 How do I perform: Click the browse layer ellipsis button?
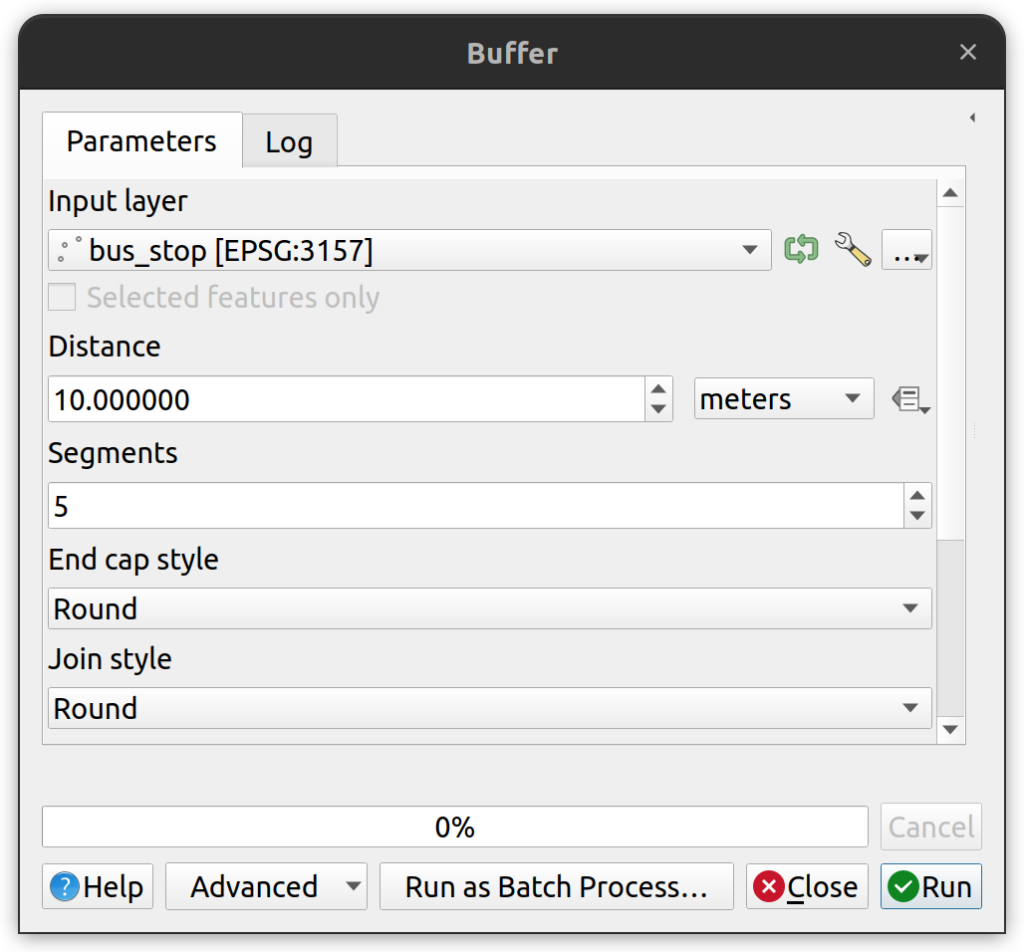pos(906,249)
